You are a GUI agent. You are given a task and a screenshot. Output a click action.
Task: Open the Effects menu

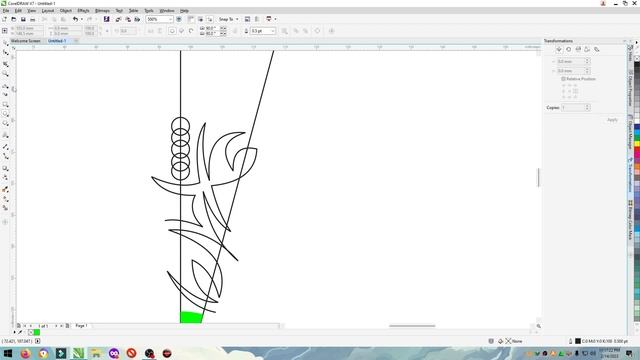(83, 11)
